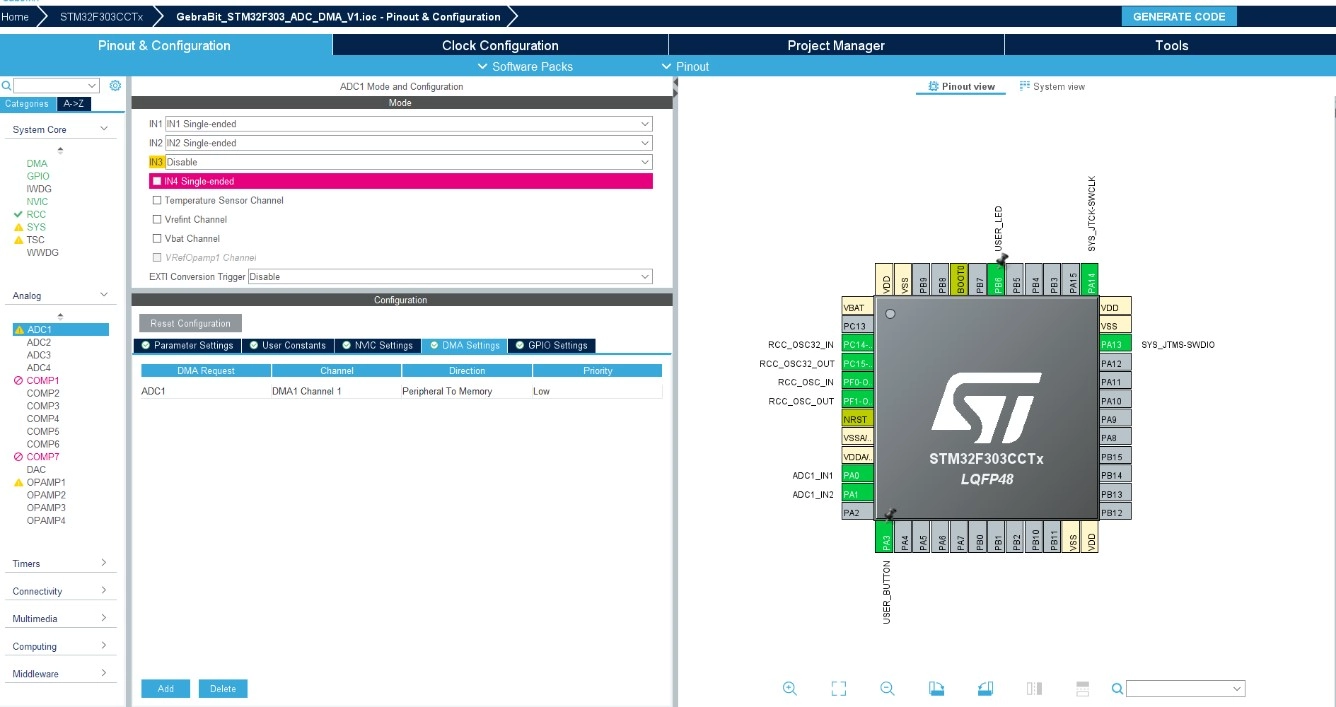Viewport: 1336px width, 707px height.
Task: Show the A->Z peripheral list
Action: (x=73, y=104)
